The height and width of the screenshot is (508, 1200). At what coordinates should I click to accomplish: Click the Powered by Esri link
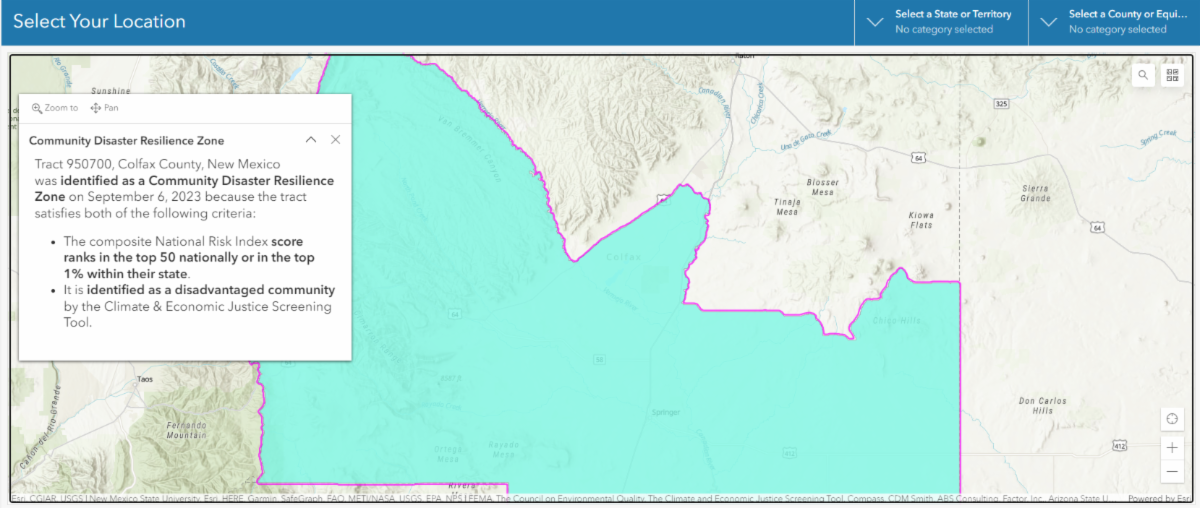tap(1158, 498)
